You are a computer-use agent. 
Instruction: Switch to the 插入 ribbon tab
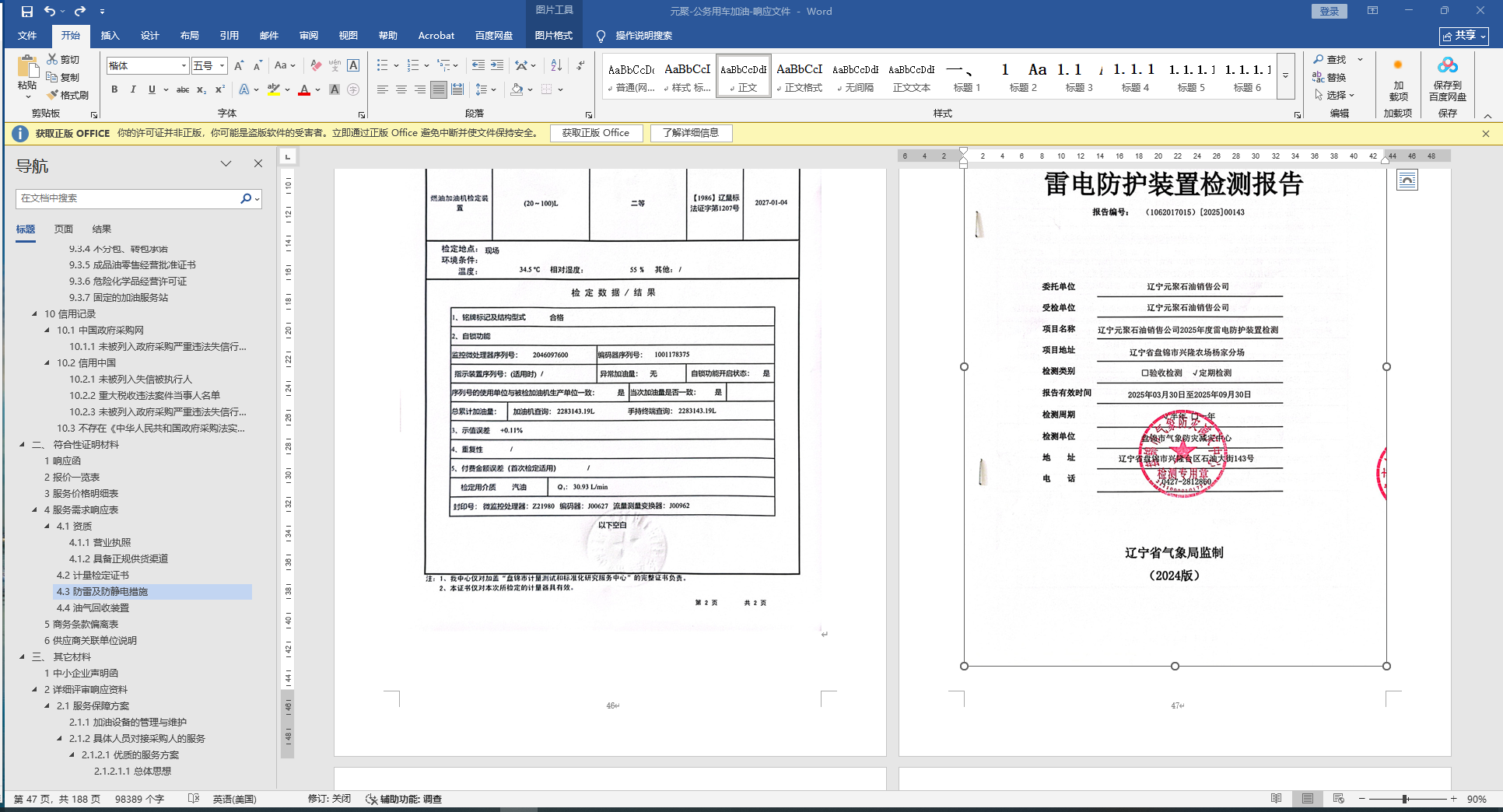pyautogui.click(x=110, y=36)
